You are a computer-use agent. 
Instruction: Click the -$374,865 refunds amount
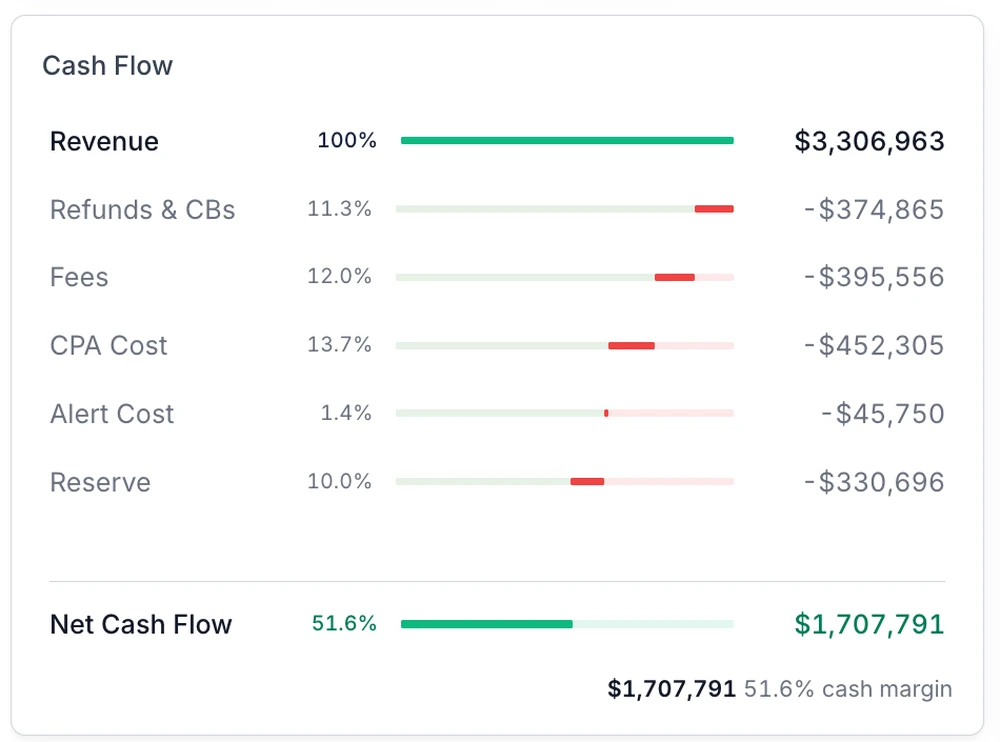874,209
